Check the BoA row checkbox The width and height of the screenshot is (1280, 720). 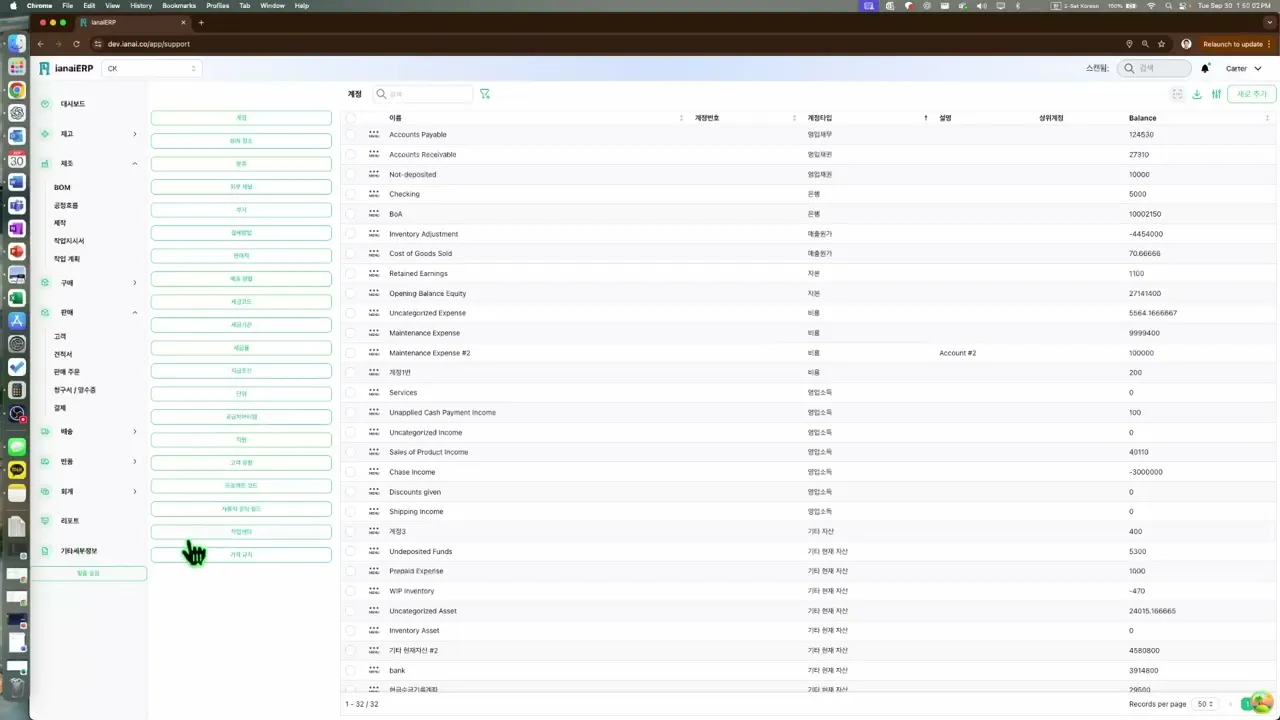click(351, 214)
